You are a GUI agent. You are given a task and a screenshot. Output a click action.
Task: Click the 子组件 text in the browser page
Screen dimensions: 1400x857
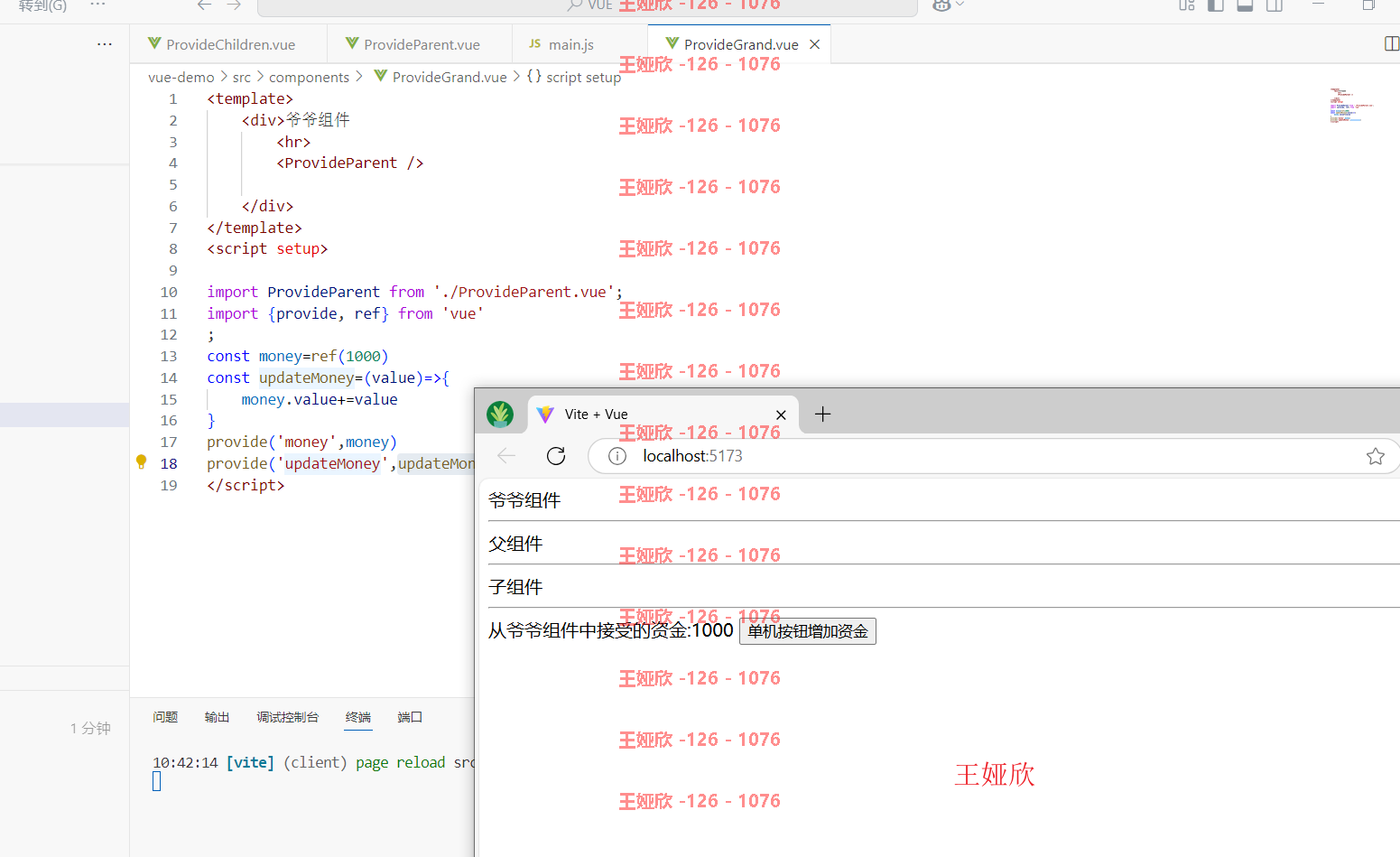(x=515, y=587)
